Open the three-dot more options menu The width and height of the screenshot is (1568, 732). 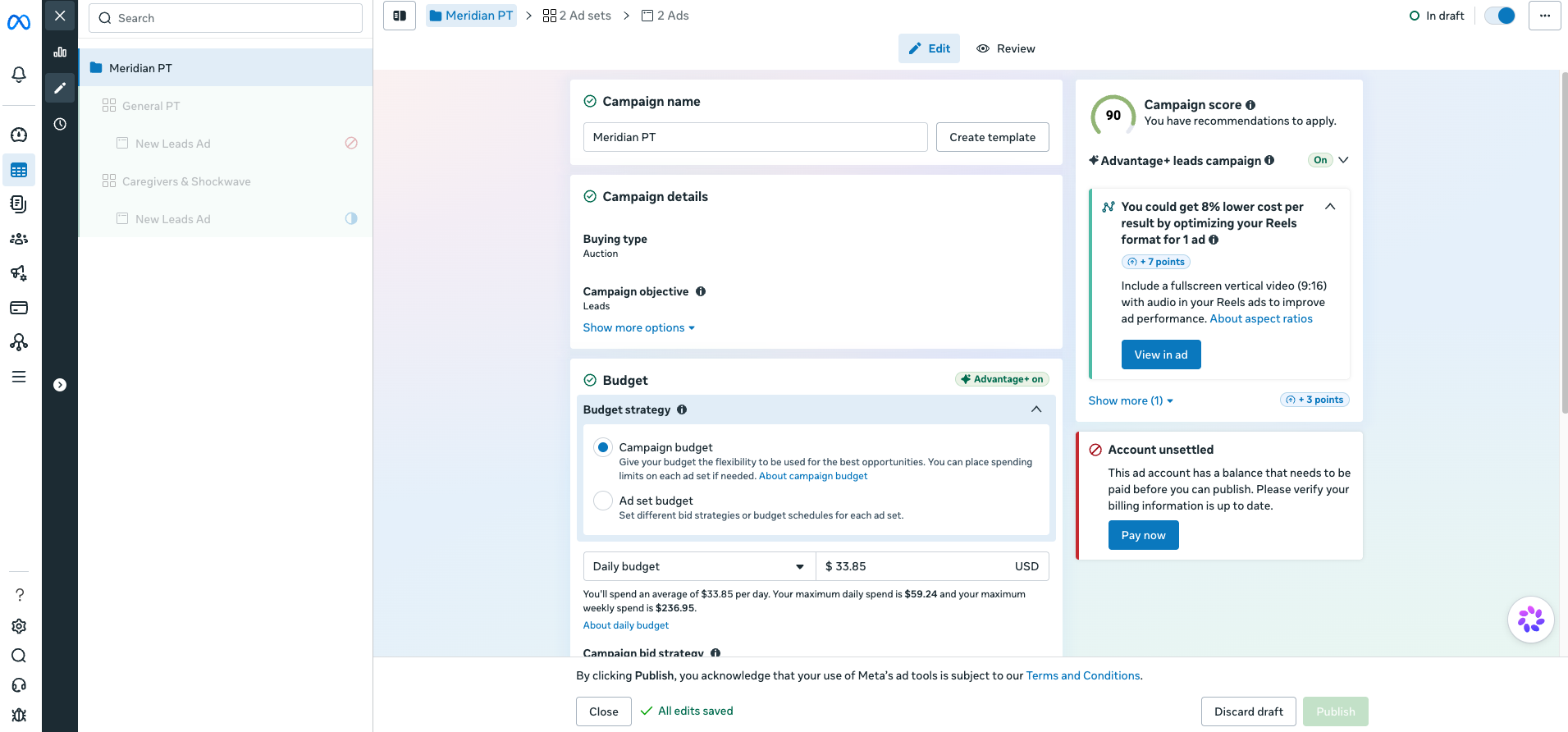click(x=1544, y=16)
